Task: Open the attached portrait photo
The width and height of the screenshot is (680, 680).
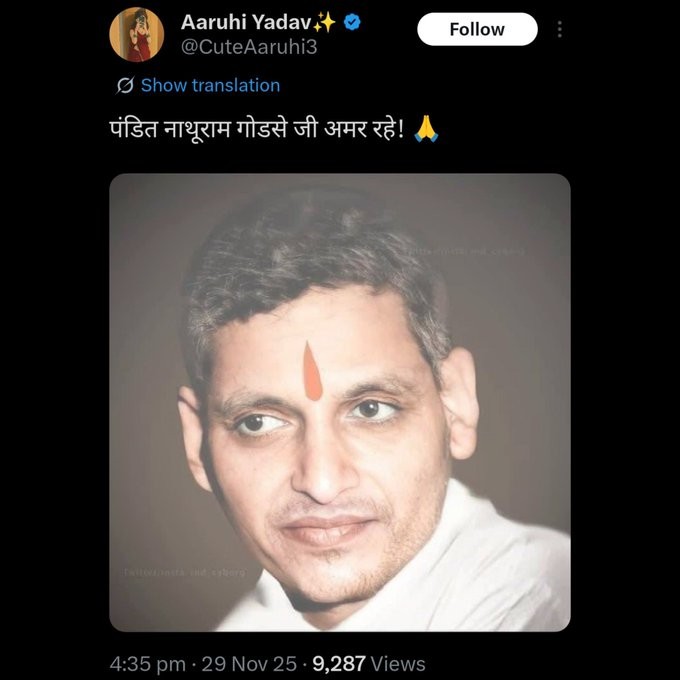Action: pos(339,402)
